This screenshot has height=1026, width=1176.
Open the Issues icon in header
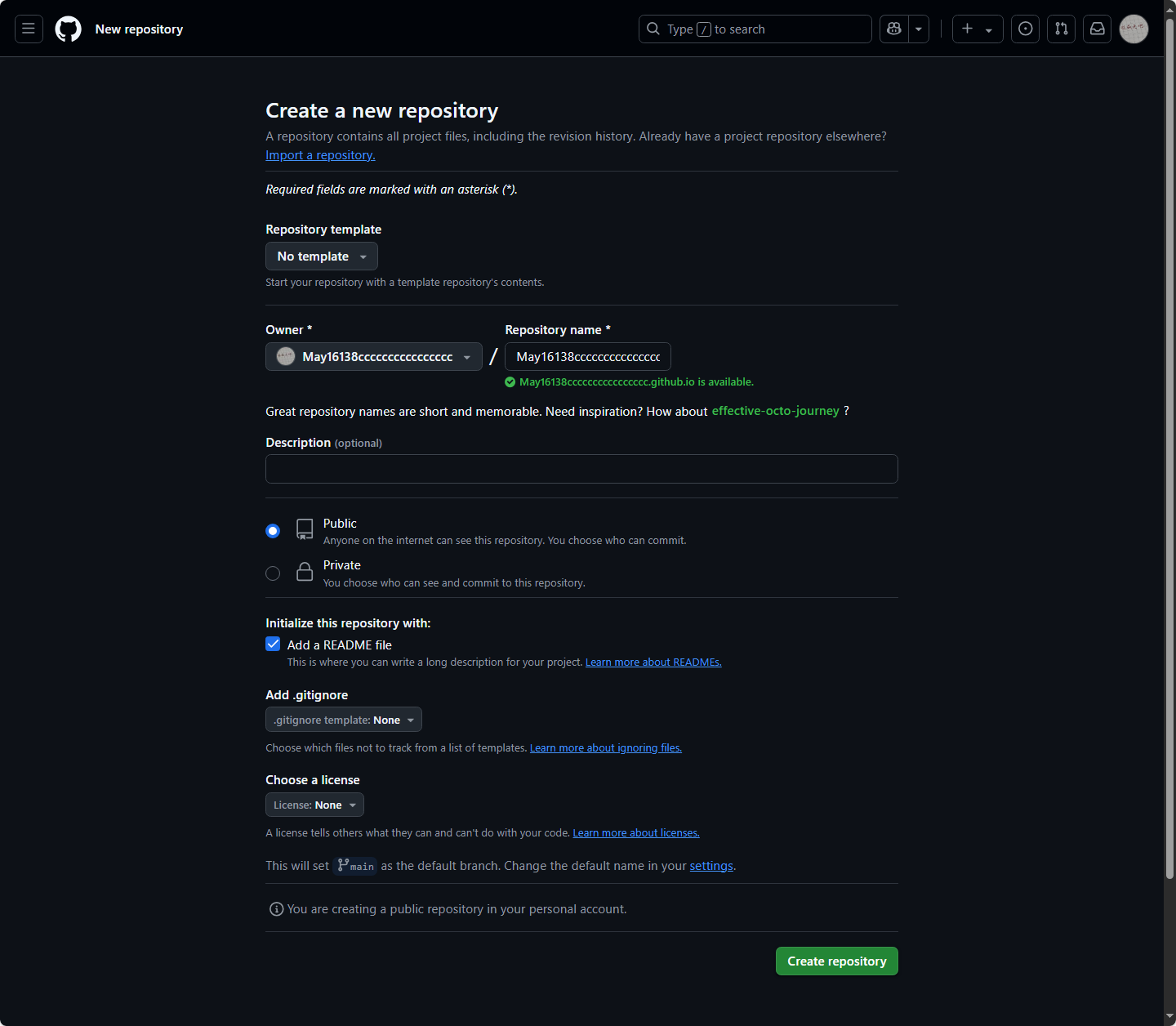click(x=1025, y=29)
